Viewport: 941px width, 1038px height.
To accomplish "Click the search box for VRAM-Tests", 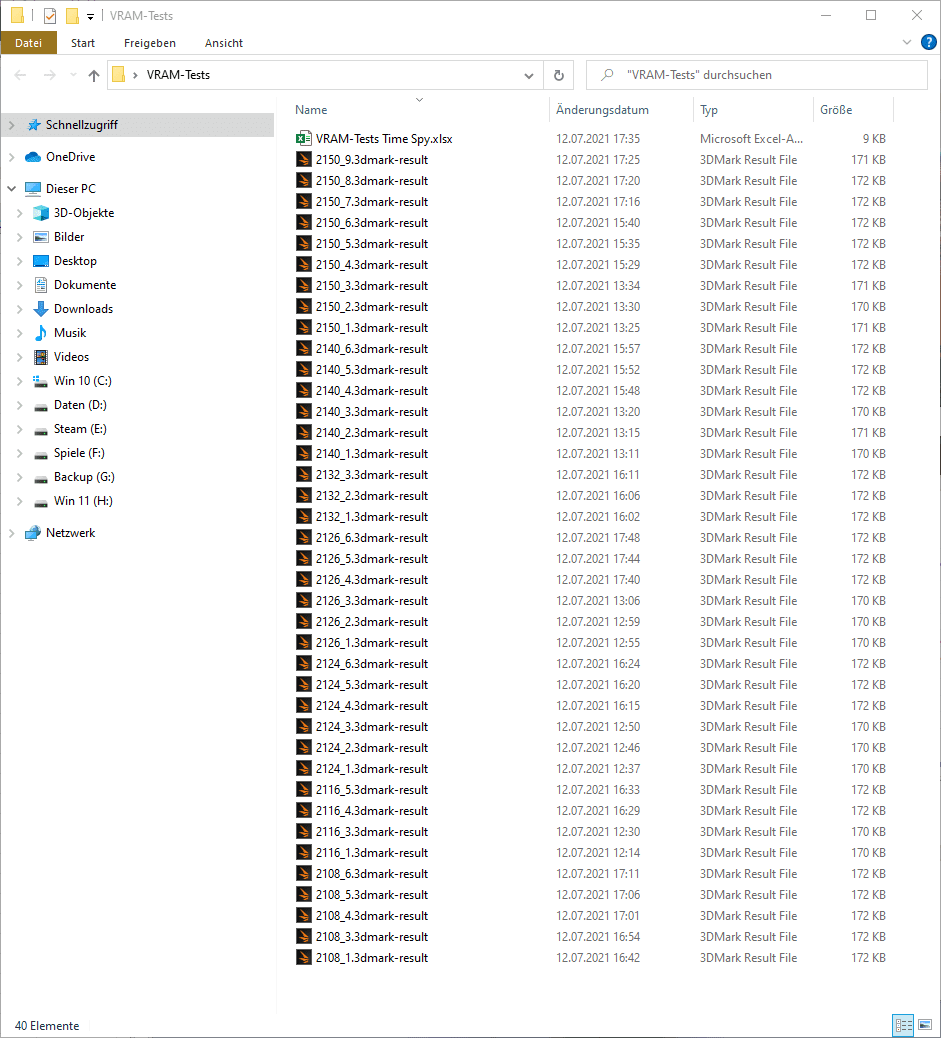I will point(756,75).
